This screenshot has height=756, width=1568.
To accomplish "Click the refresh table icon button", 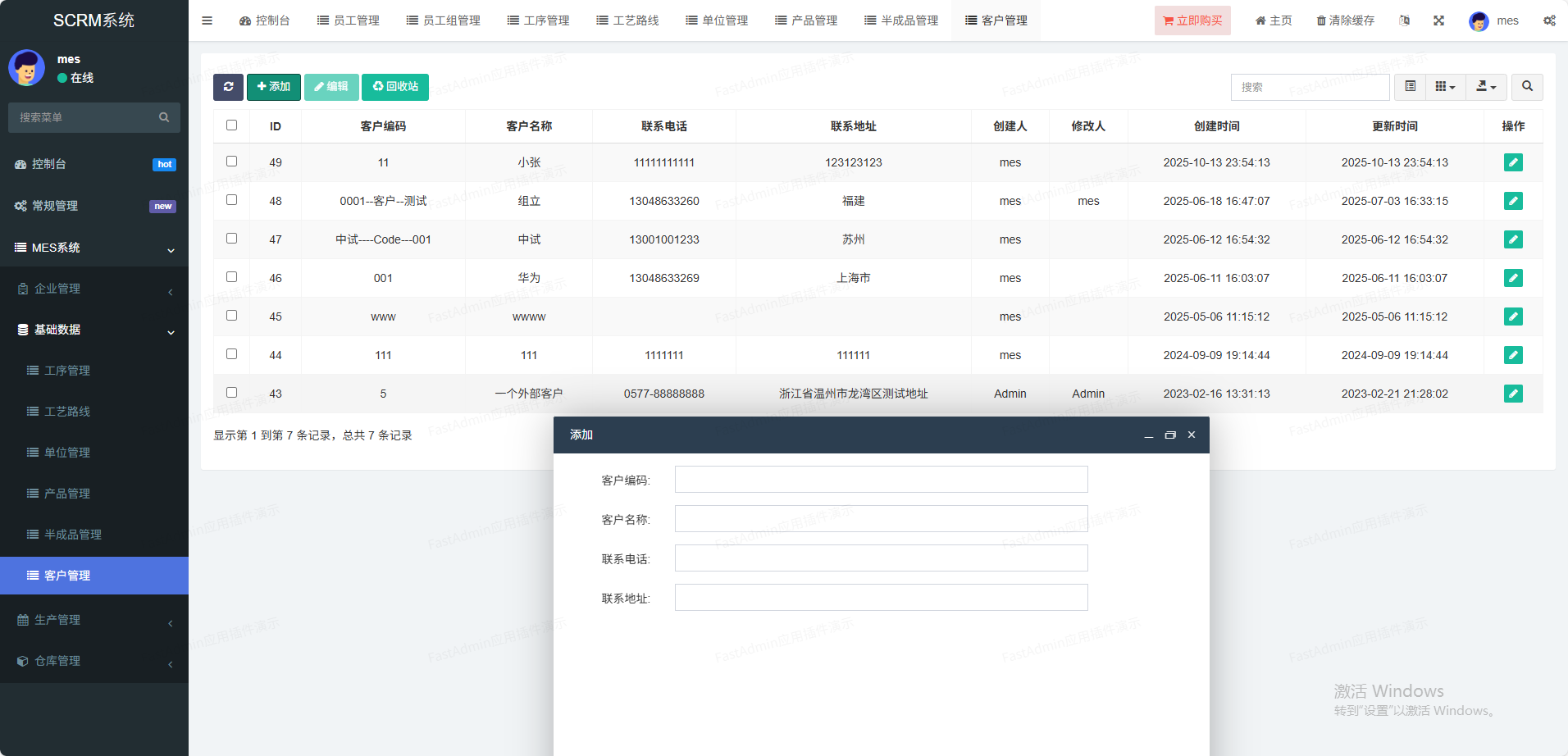I will pyautogui.click(x=228, y=87).
